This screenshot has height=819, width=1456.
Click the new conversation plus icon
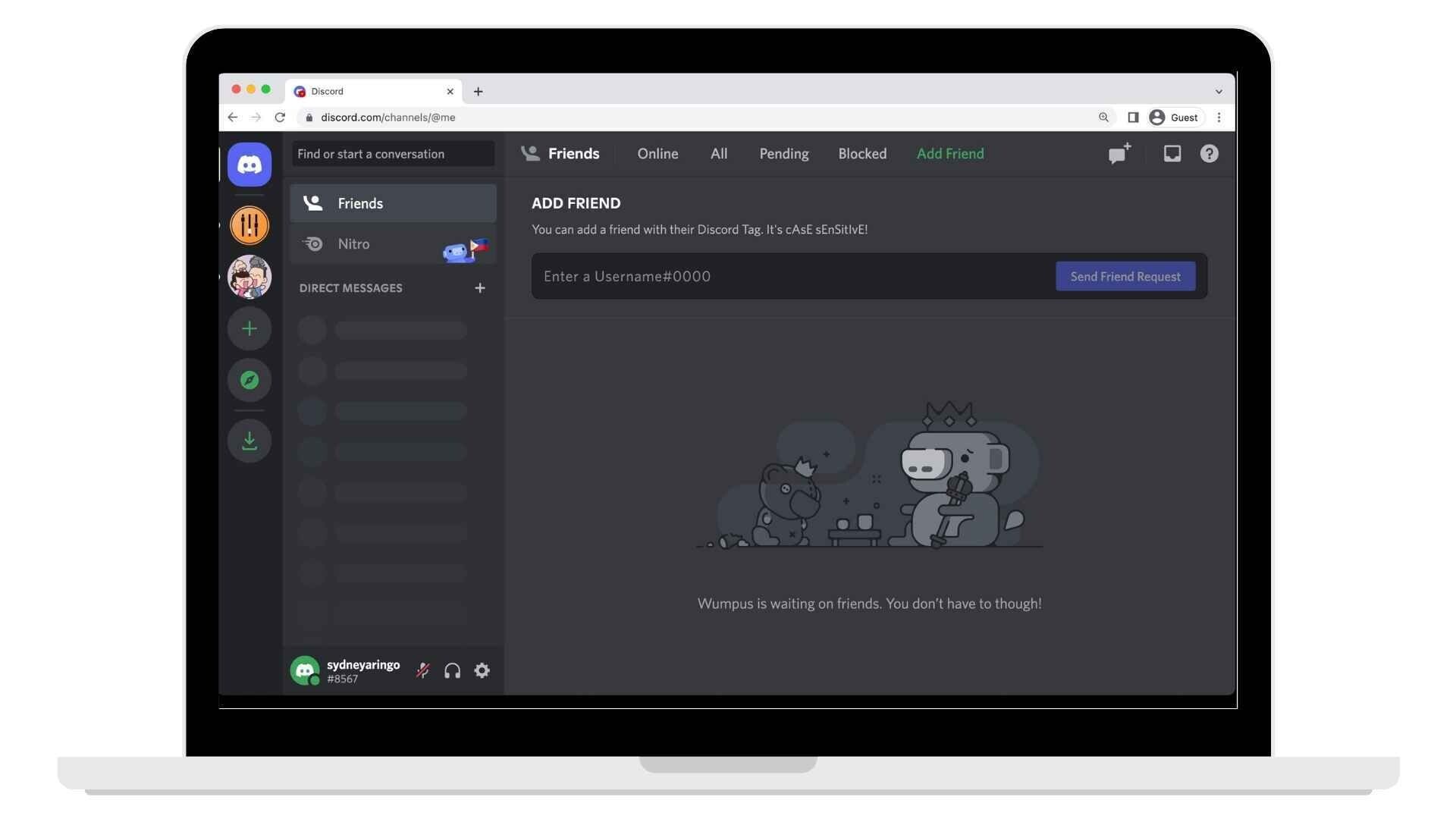pos(480,288)
